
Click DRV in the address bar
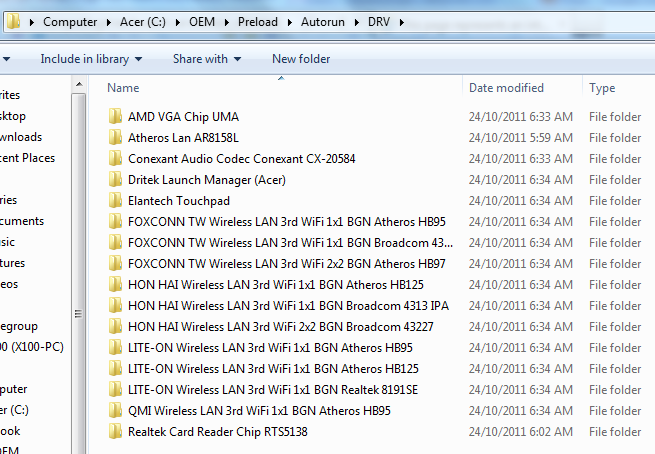tap(378, 22)
